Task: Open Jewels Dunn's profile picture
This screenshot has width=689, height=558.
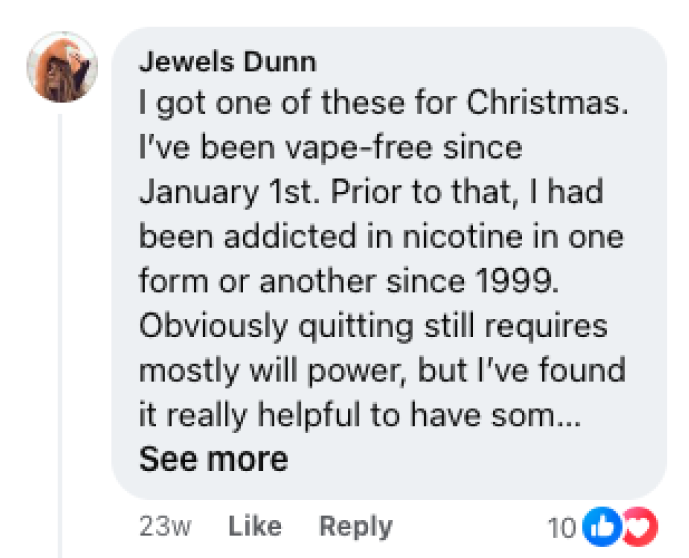Action: click(x=61, y=66)
